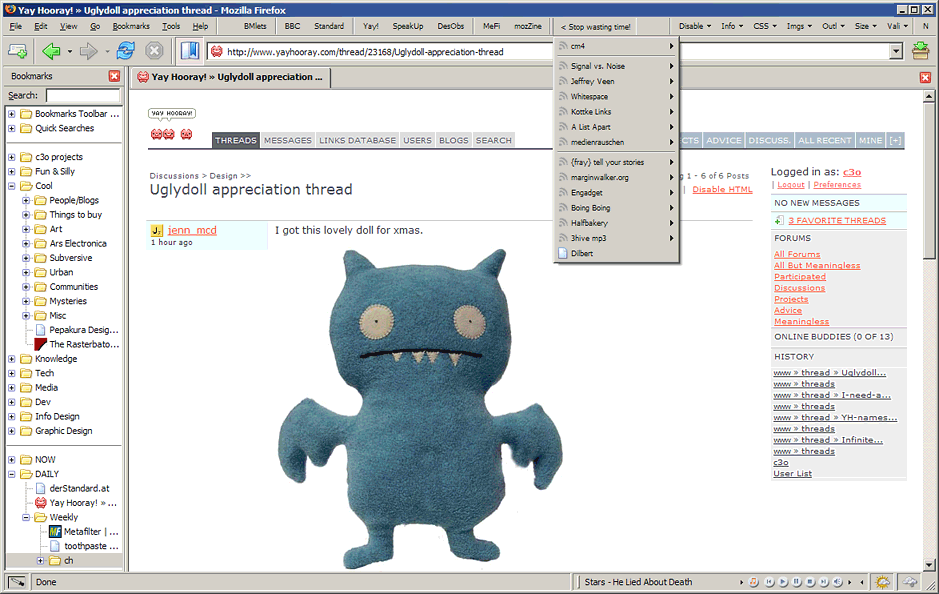
Task: Open the A List Apart feed submenu
Action: [616, 127]
